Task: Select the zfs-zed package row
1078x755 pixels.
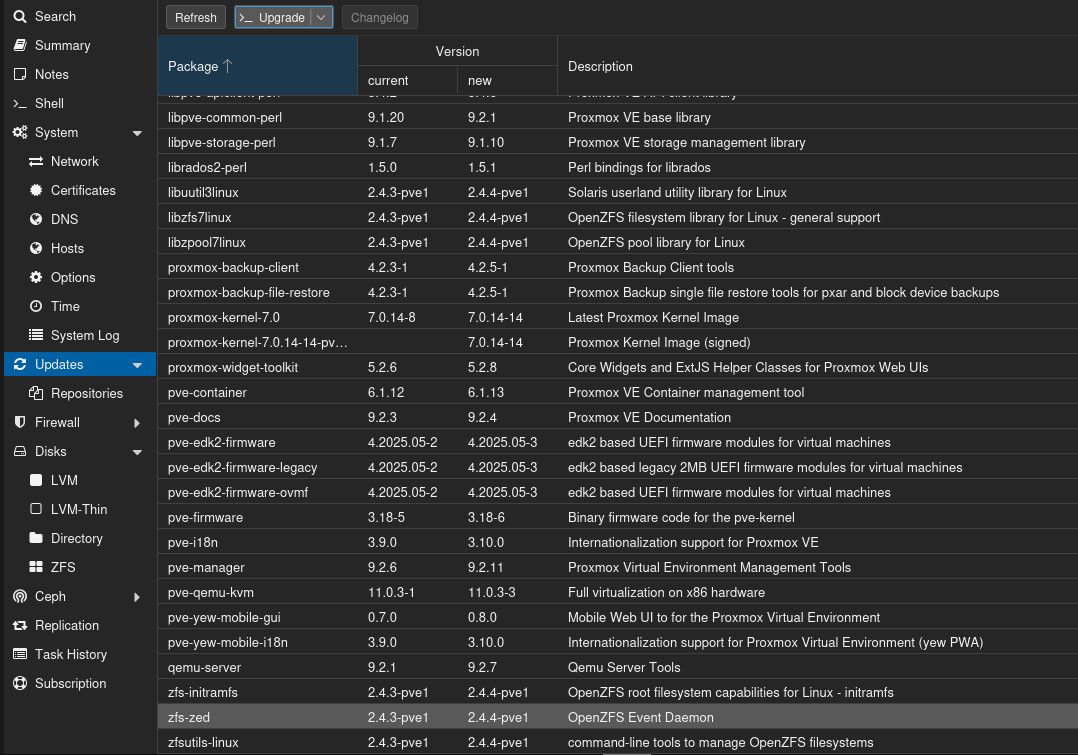Action: click(617, 717)
